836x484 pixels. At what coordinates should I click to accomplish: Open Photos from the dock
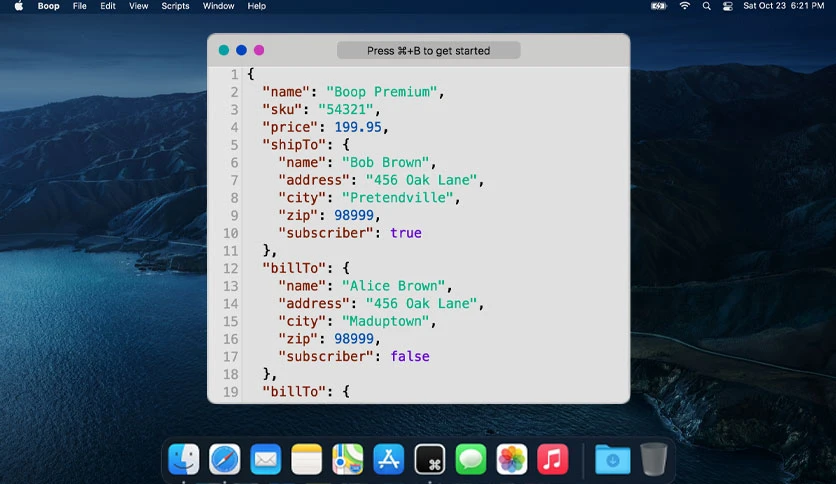coord(512,459)
